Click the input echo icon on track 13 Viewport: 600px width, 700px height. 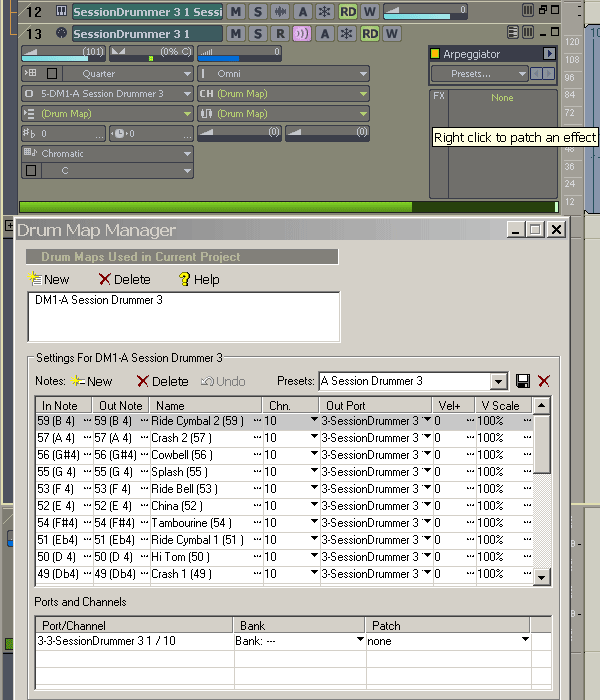(301, 34)
